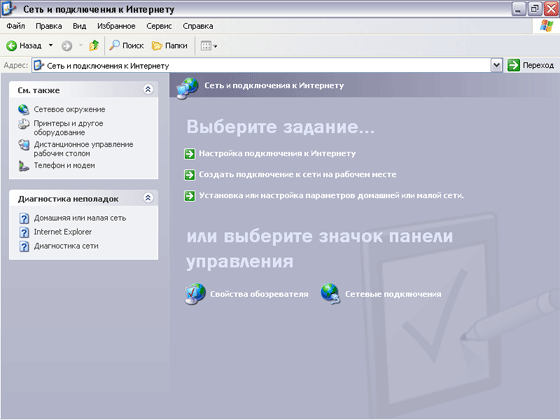Open Поиск search magnifier button
The image size is (560, 420).
click(126, 46)
